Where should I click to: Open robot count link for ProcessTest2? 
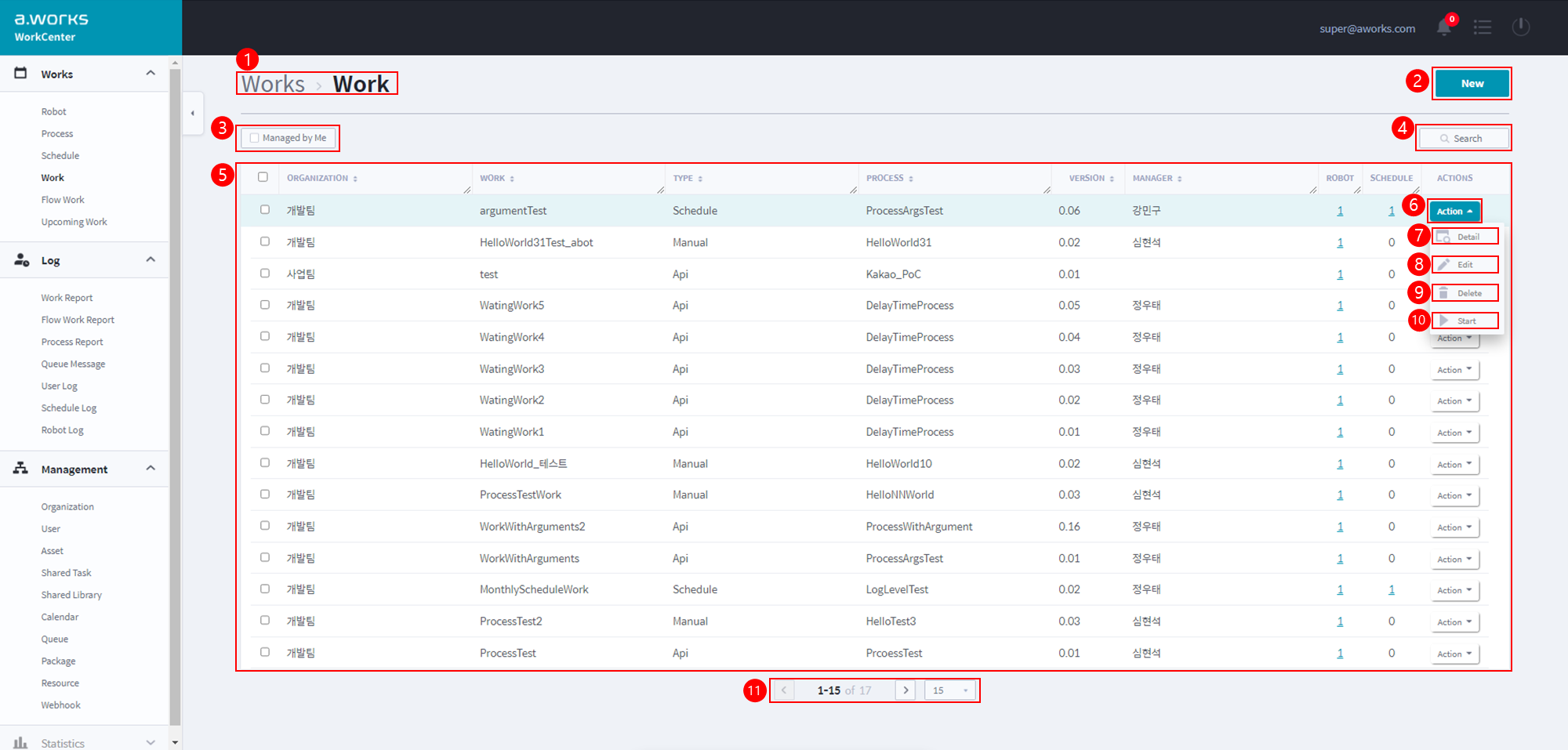[x=1340, y=621]
